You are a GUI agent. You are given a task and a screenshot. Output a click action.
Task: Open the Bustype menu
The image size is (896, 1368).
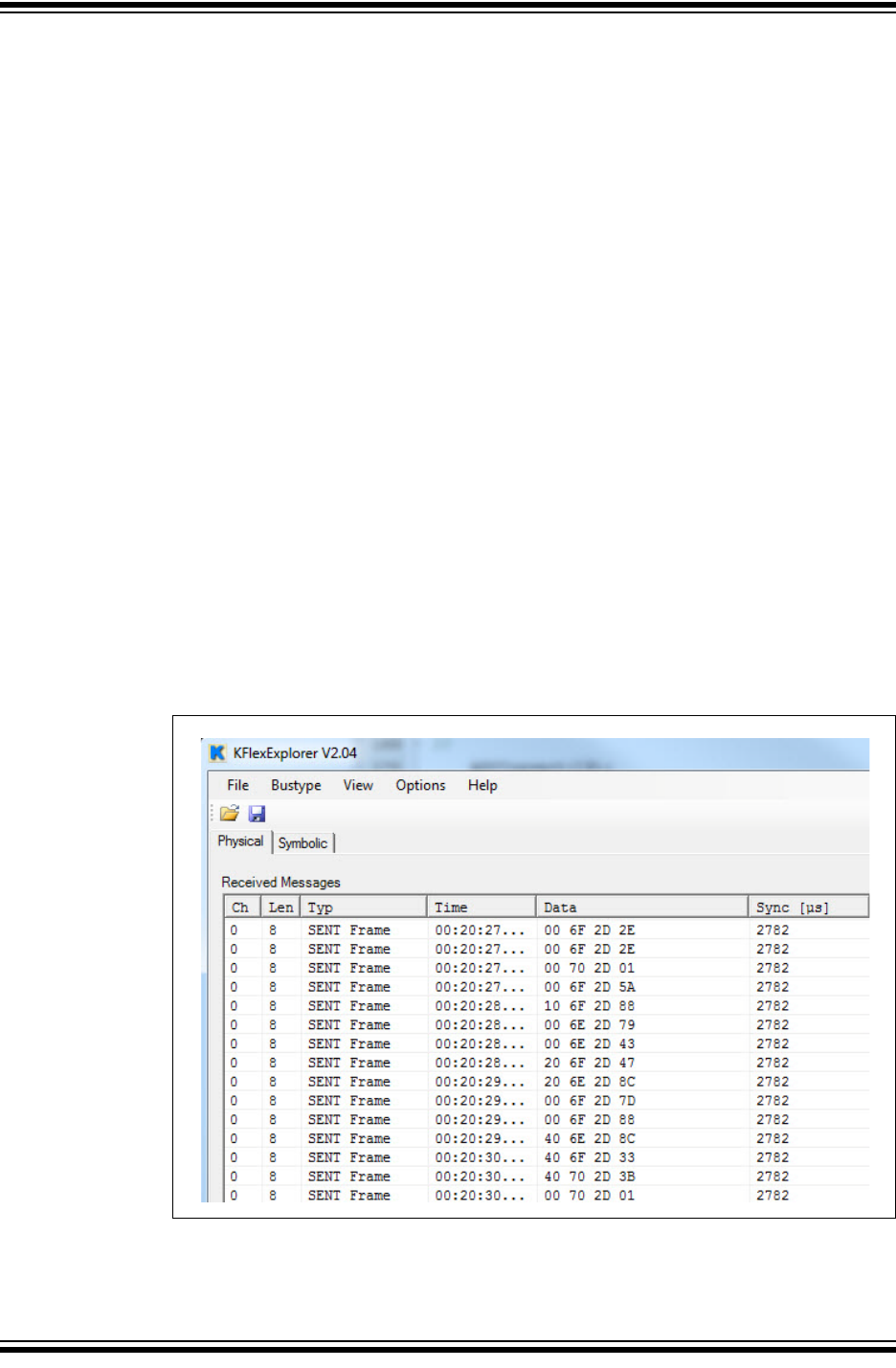tap(296, 785)
